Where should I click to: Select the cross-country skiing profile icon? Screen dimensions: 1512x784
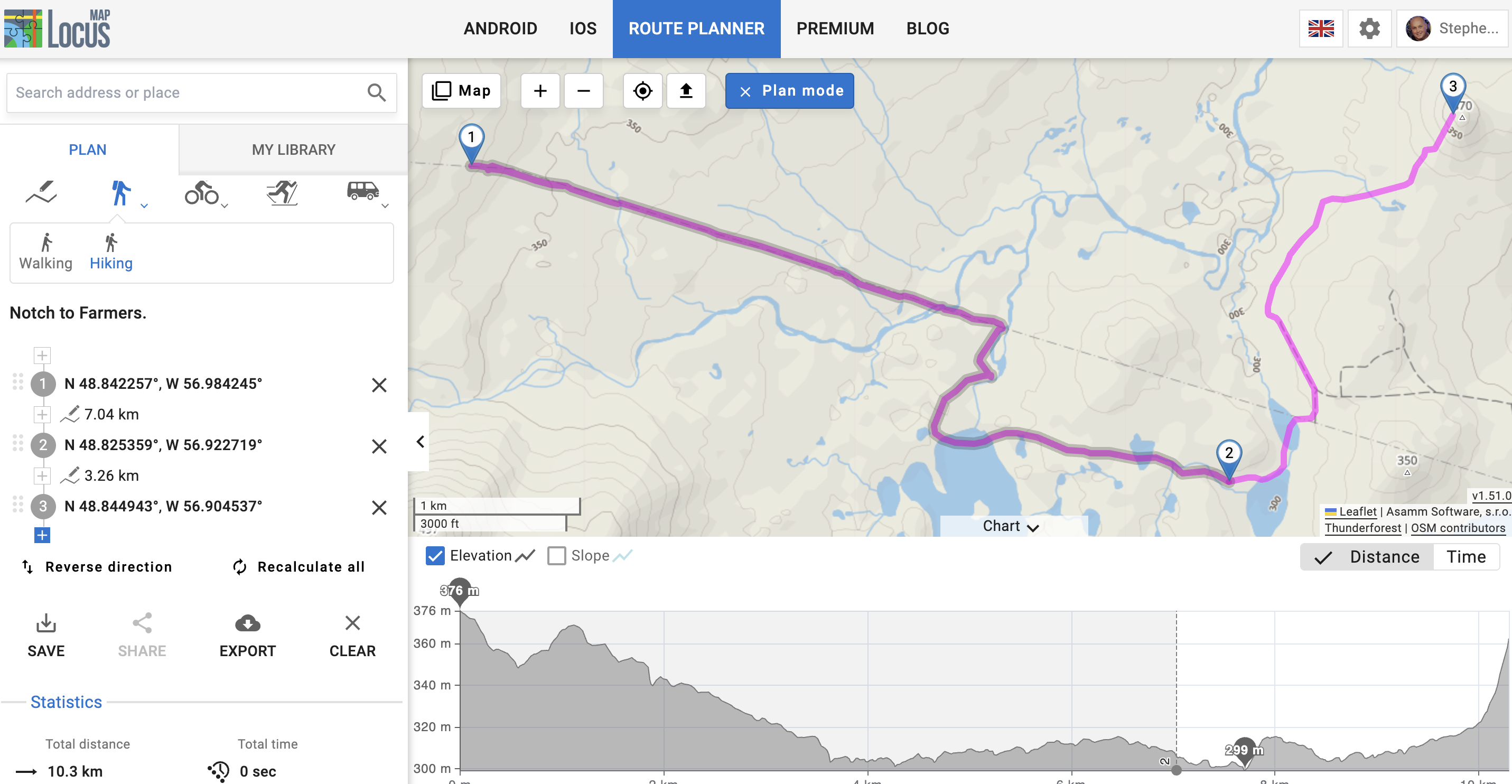(x=282, y=192)
